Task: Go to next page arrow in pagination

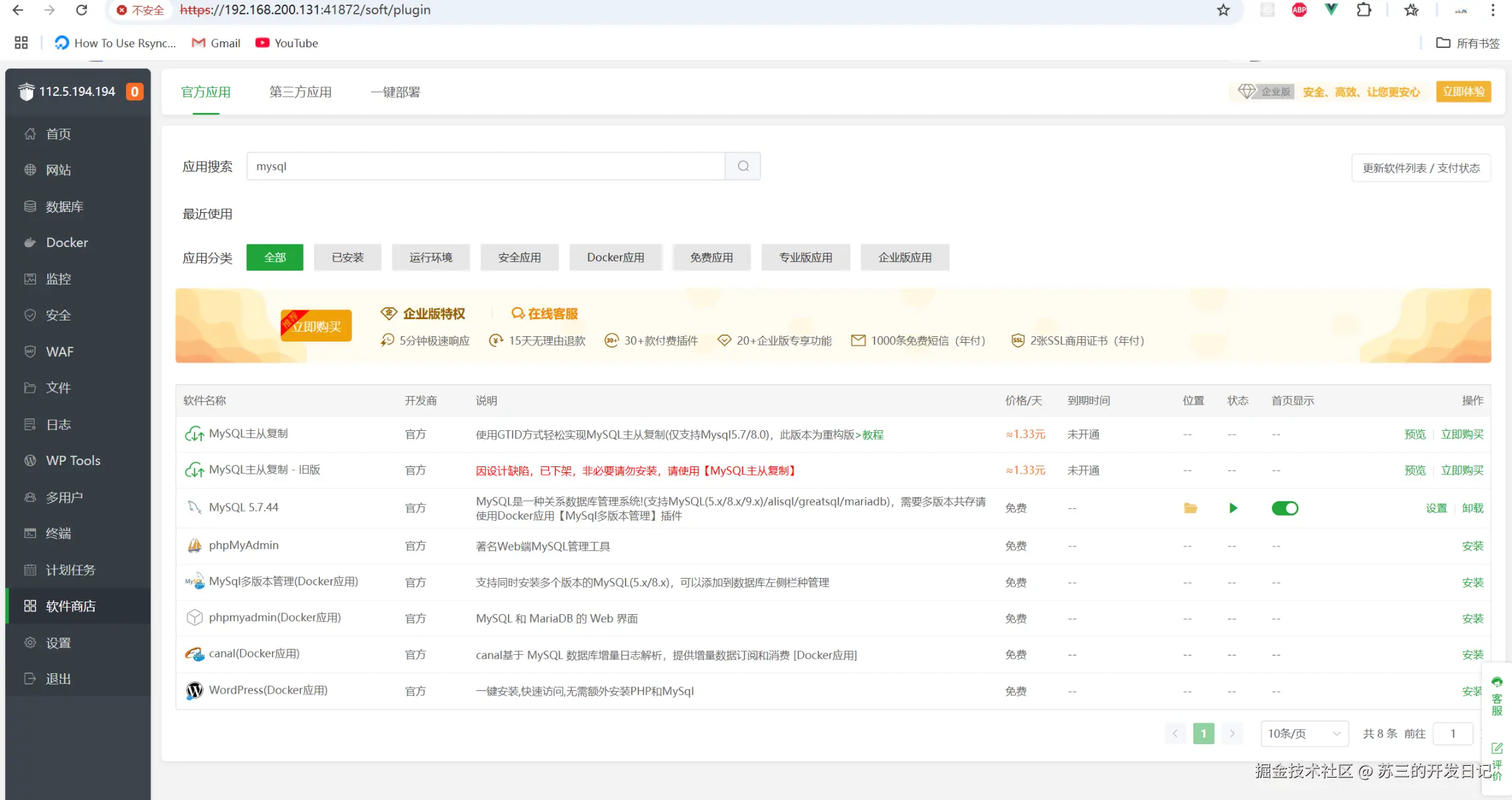Action: click(1232, 734)
